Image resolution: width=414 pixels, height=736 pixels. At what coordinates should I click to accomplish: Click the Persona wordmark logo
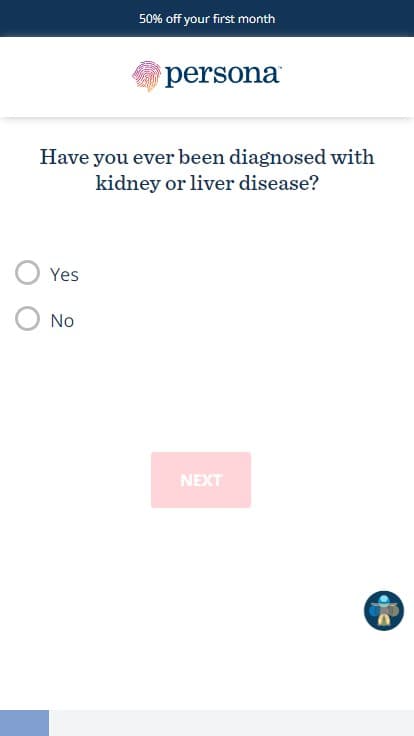[223, 76]
